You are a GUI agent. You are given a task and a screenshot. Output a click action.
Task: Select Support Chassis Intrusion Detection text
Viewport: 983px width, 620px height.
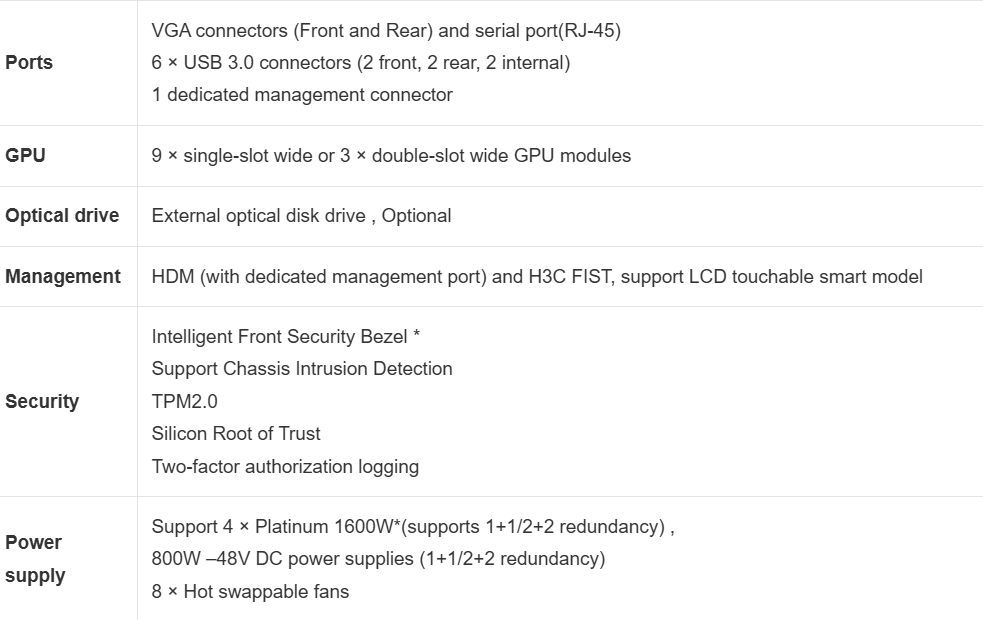point(302,368)
